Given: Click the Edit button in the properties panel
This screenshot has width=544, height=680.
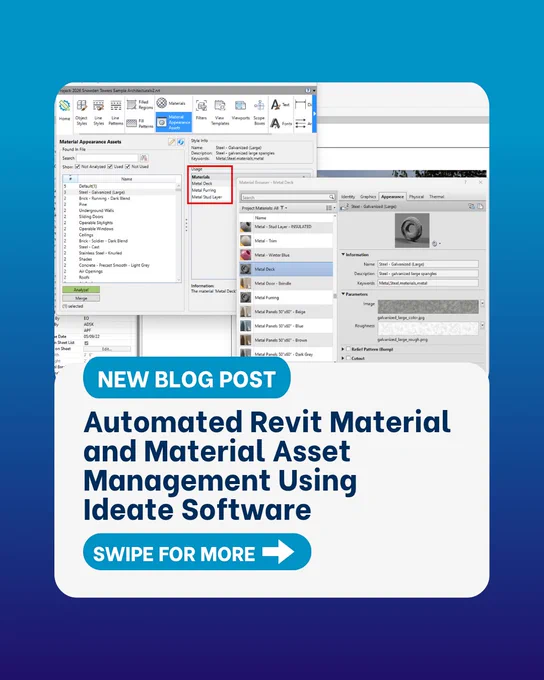Looking at the screenshot, I should click(107, 349).
